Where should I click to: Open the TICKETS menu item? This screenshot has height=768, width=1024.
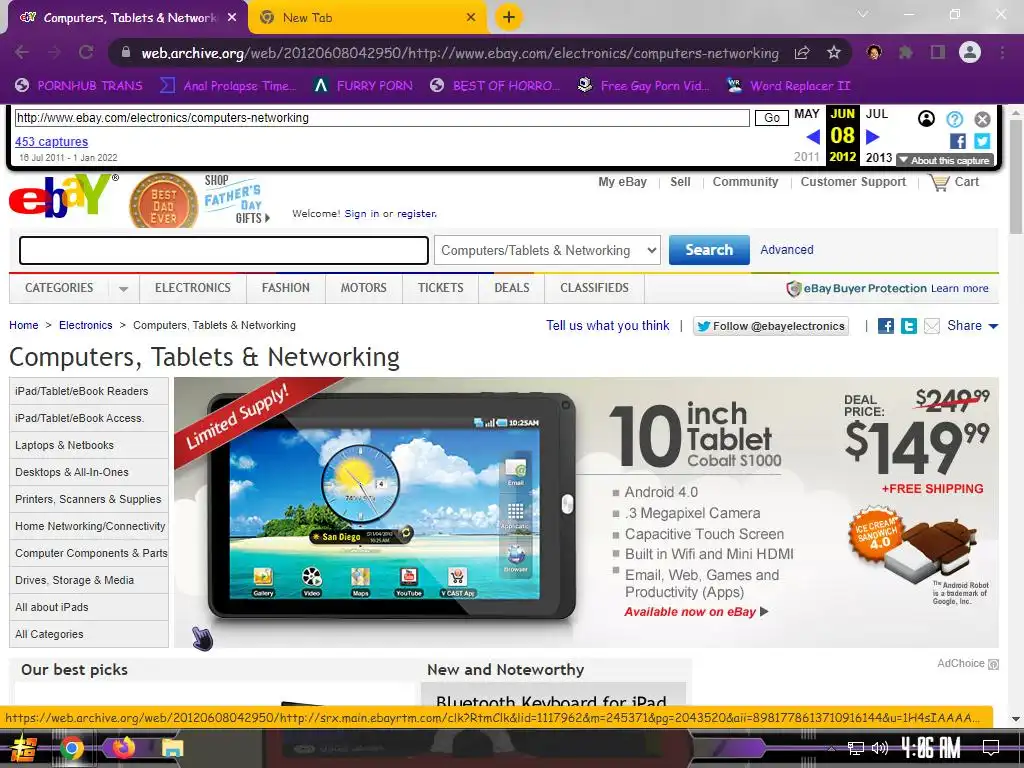pyautogui.click(x=440, y=288)
